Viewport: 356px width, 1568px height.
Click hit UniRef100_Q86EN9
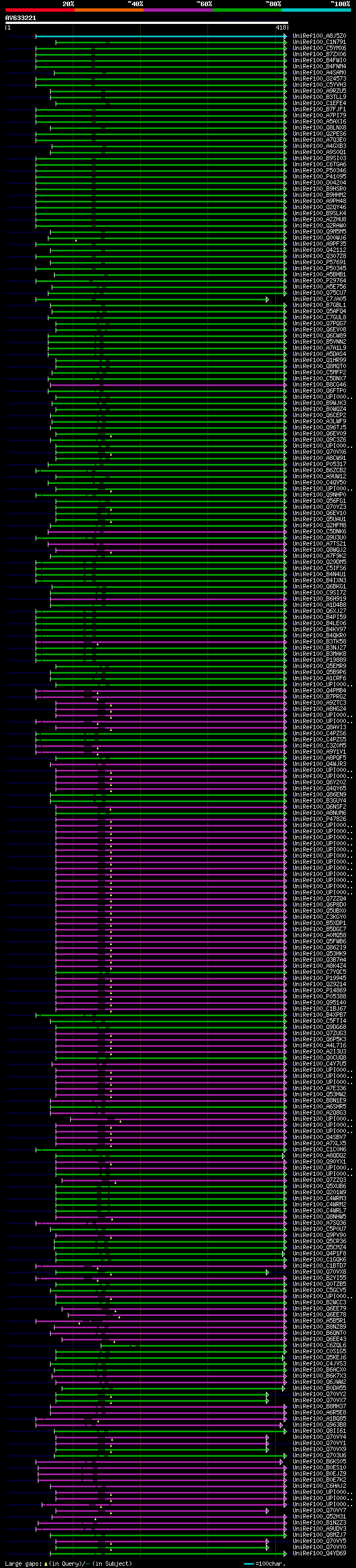[x=319, y=795]
